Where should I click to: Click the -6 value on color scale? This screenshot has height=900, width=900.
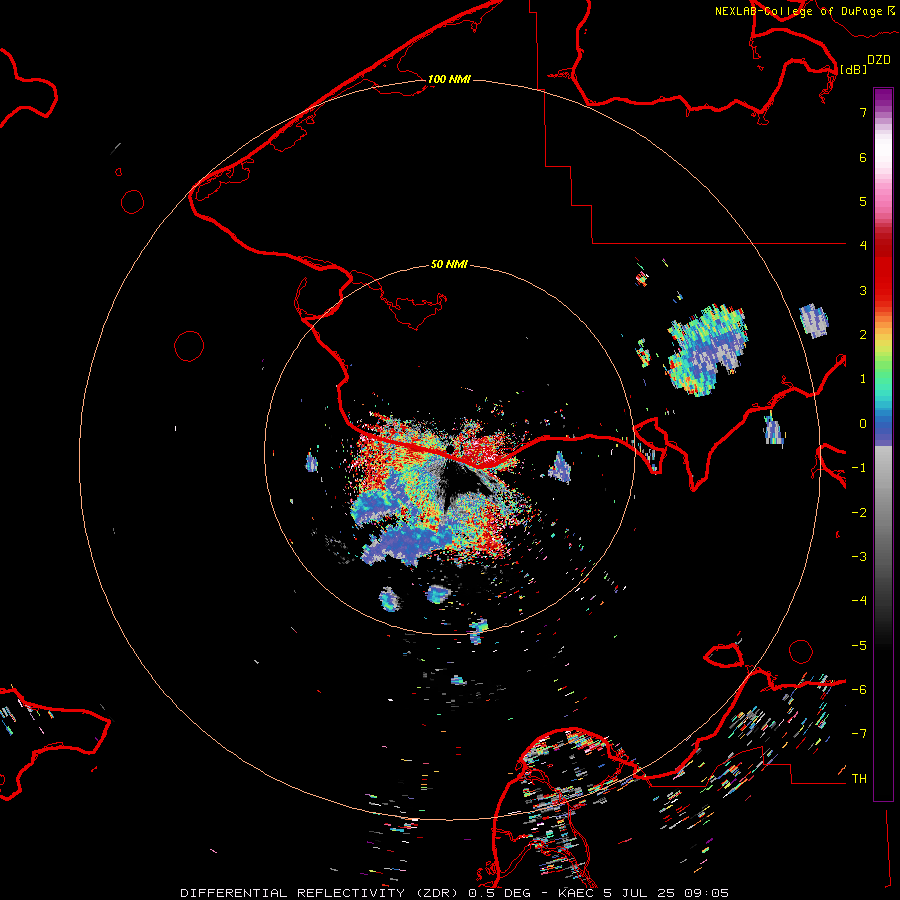click(859, 689)
